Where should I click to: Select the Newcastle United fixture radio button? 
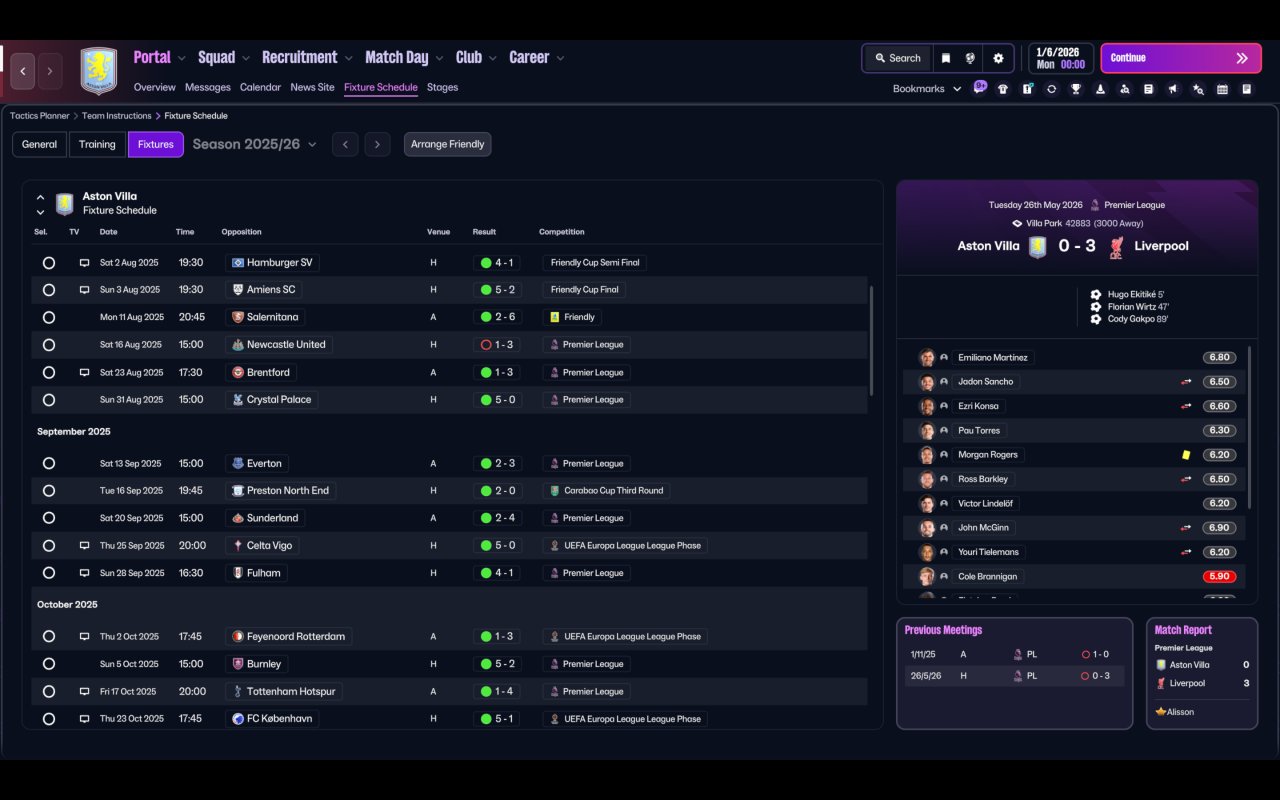tap(49, 345)
